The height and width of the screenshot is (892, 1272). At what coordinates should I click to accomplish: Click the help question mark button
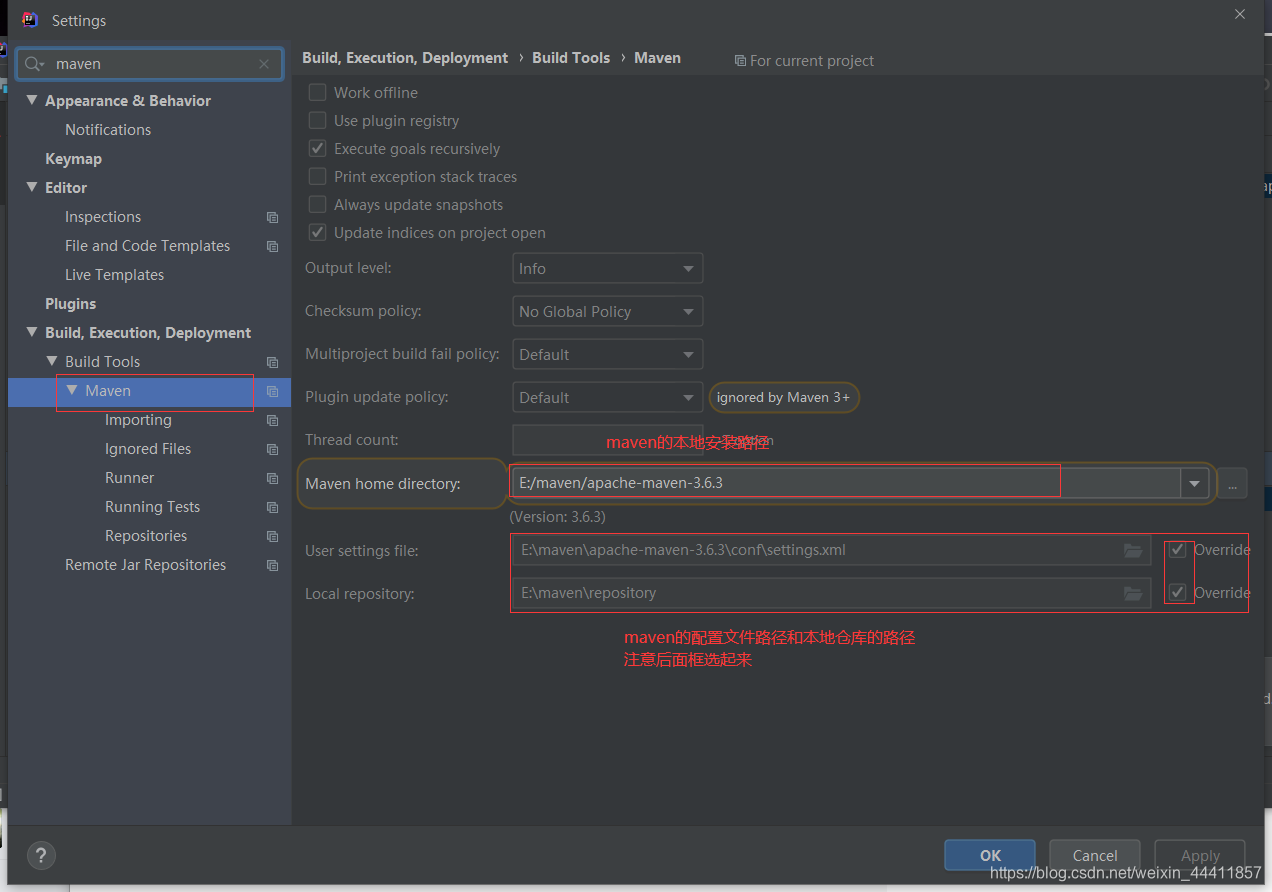point(41,855)
